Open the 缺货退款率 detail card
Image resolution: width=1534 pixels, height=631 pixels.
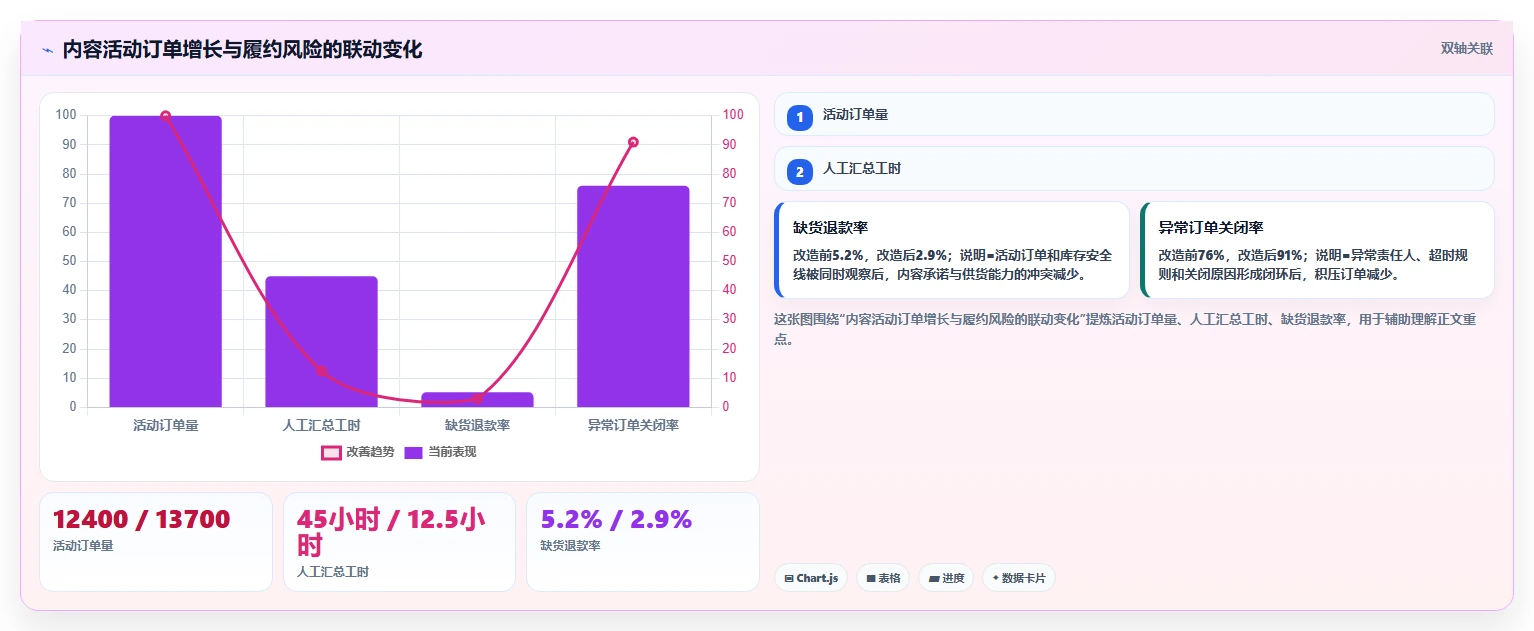pos(952,250)
